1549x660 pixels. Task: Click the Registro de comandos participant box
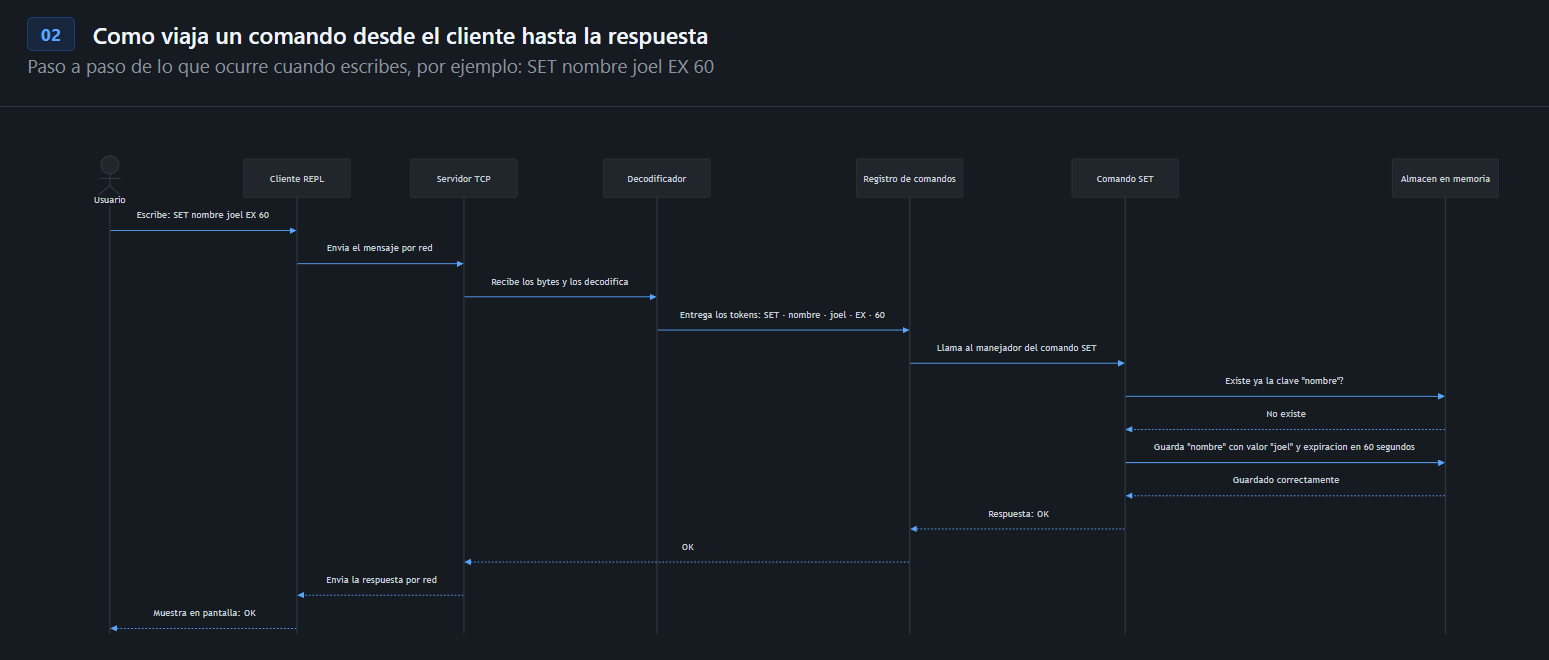click(x=910, y=178)
